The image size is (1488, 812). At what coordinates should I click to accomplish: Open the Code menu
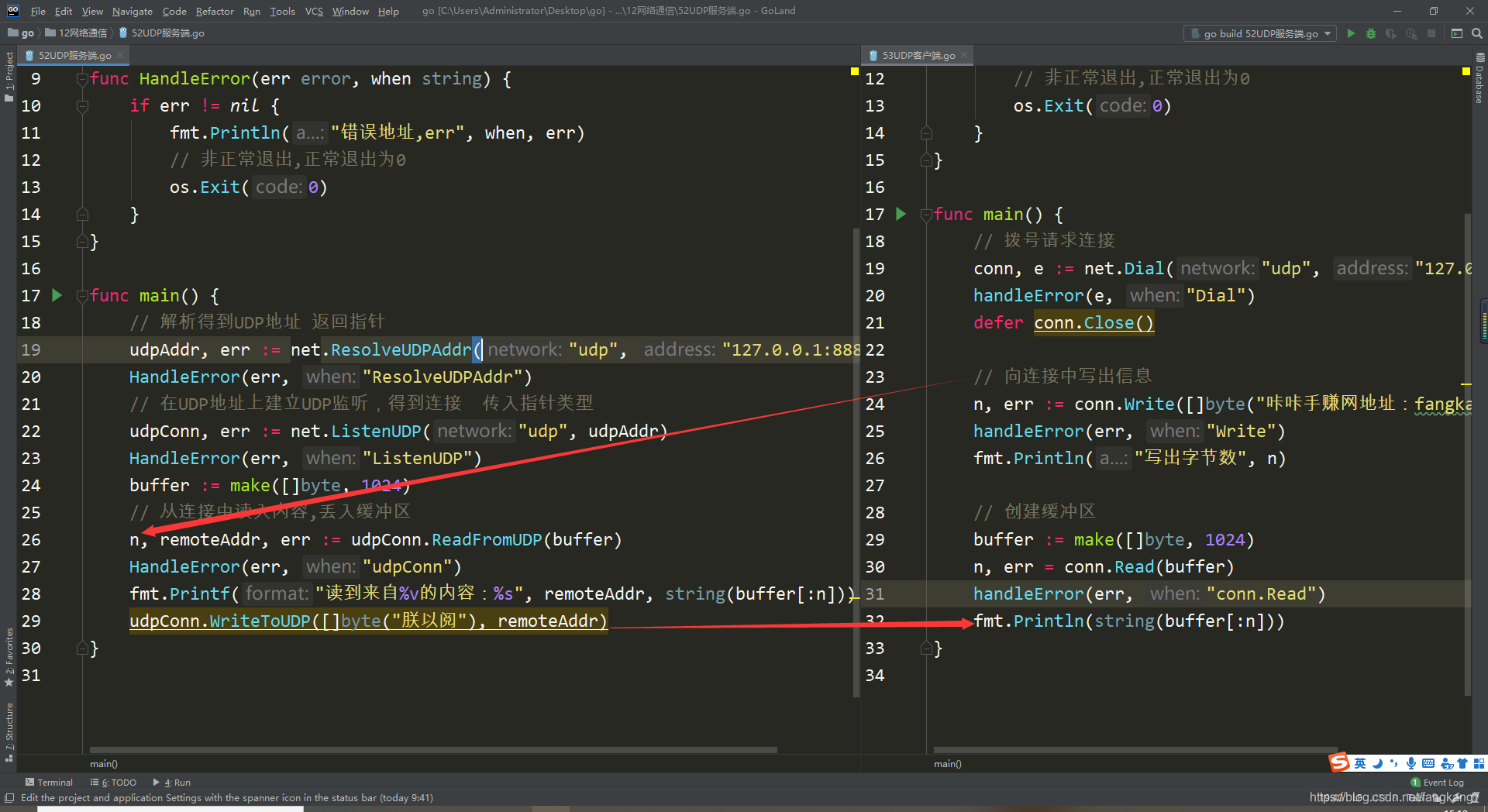[x=174, y=11]
